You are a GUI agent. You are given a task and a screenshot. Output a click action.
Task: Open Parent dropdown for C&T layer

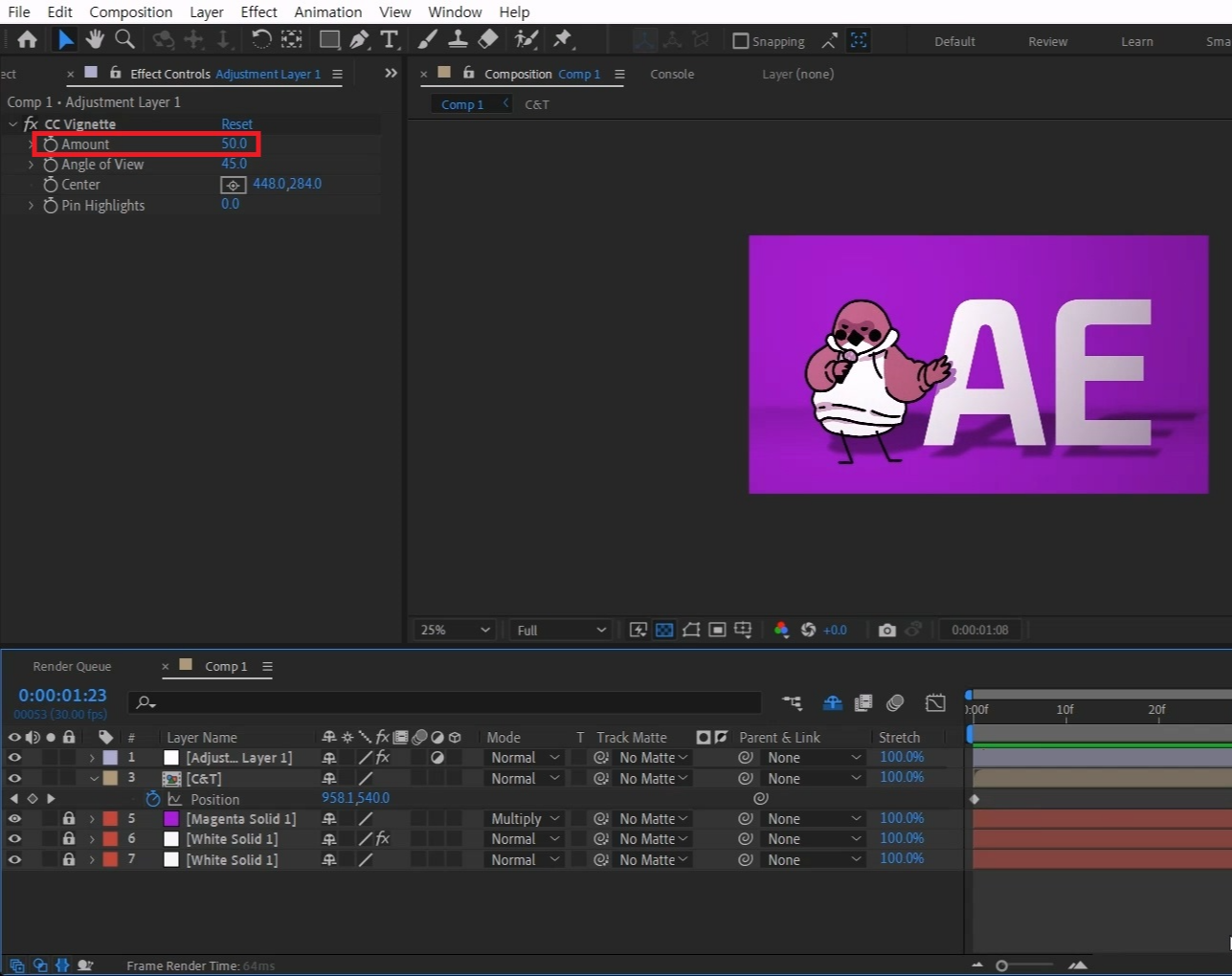pos(814,778)
